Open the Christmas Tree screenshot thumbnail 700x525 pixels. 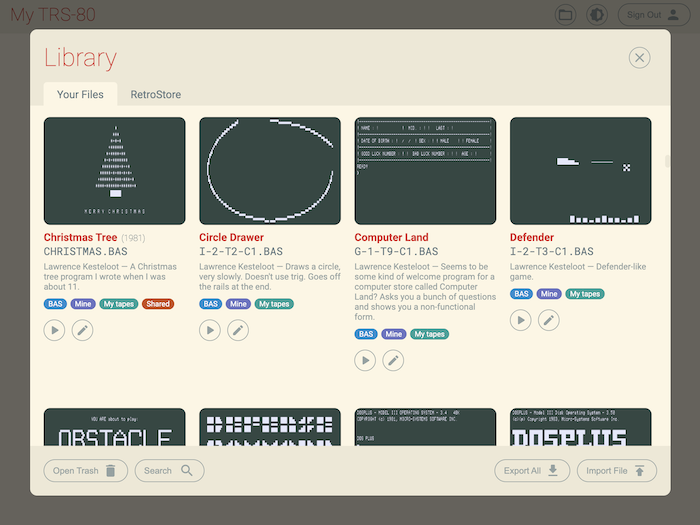[115, 171]
